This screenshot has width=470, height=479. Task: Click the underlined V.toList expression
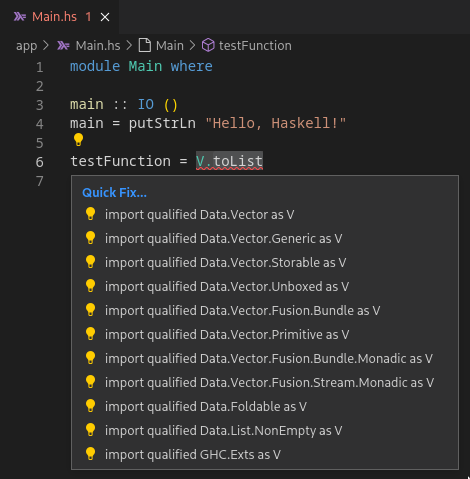(x=229, y=161)
